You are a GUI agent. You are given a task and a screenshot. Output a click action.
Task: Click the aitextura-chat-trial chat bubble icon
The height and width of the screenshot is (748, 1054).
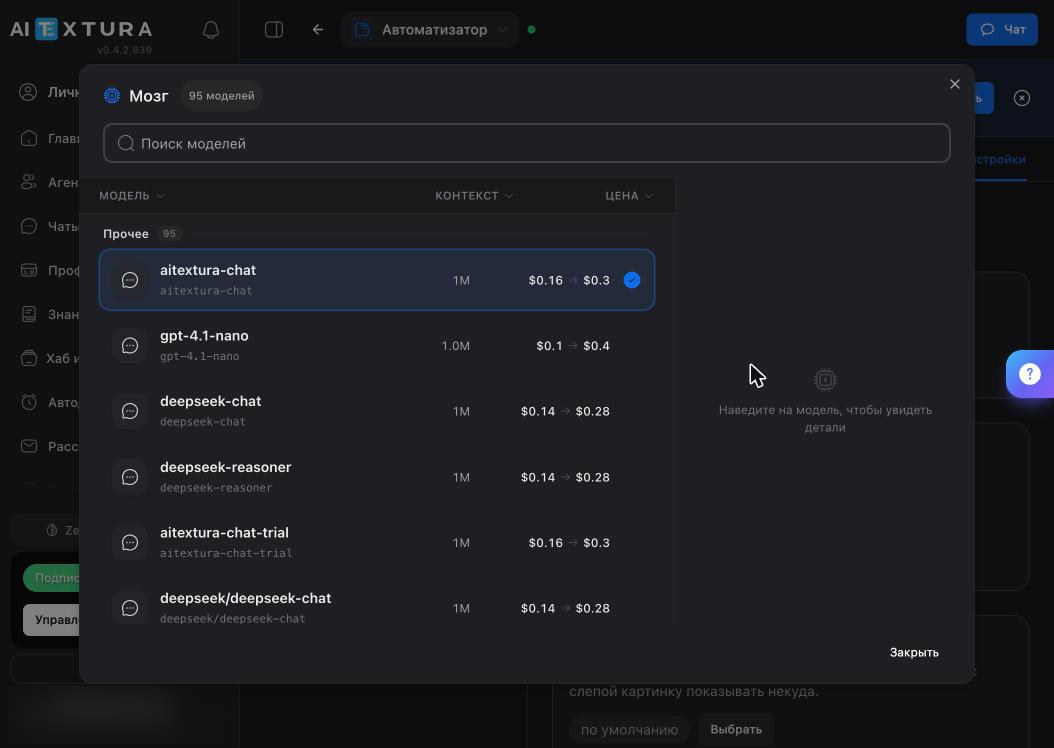pyautogui.click(x=130, y=542)
